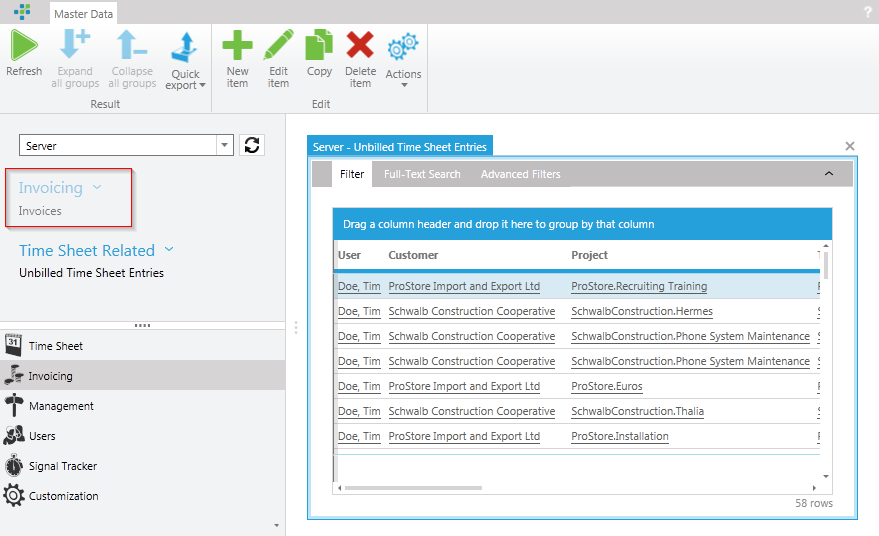Image resolution: width=879 pixels, height=536 pixels.
Task: Click Schwalb Construction Cooperative in Hermes row
Action: point(471,311)
